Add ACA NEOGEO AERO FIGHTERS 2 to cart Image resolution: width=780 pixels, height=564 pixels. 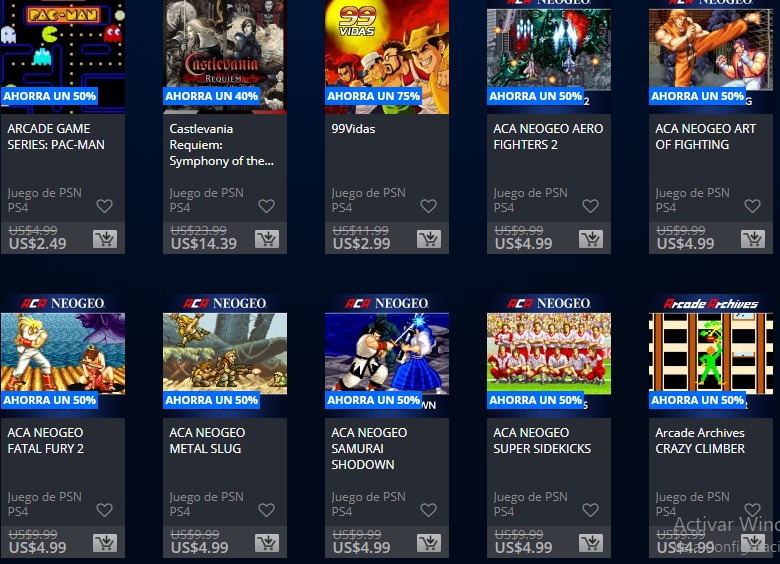pyautogui.click(x=591, y=239)
